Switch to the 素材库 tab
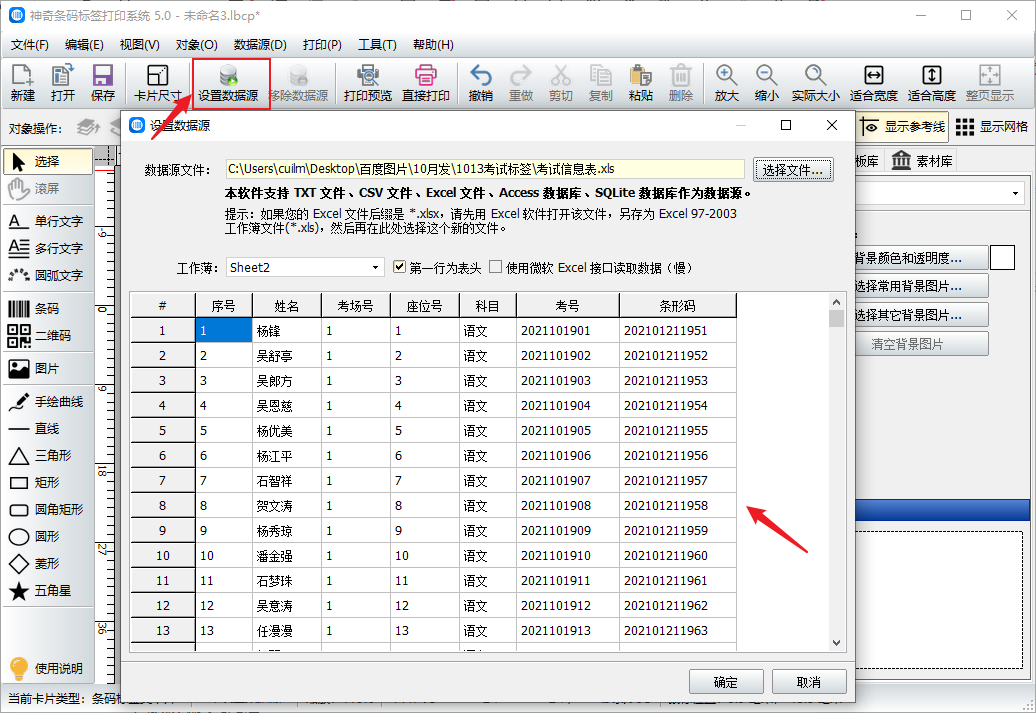 point(922,161)
